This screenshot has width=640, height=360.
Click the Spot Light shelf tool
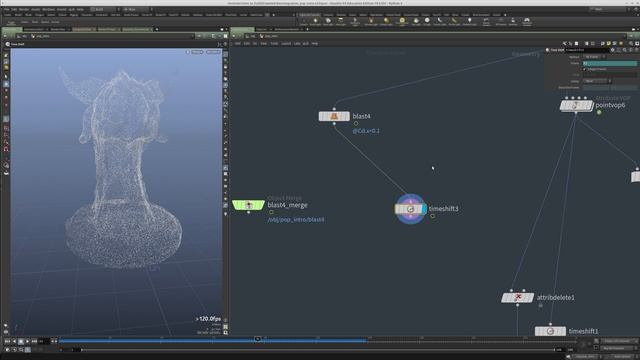(x=328, y=21)
